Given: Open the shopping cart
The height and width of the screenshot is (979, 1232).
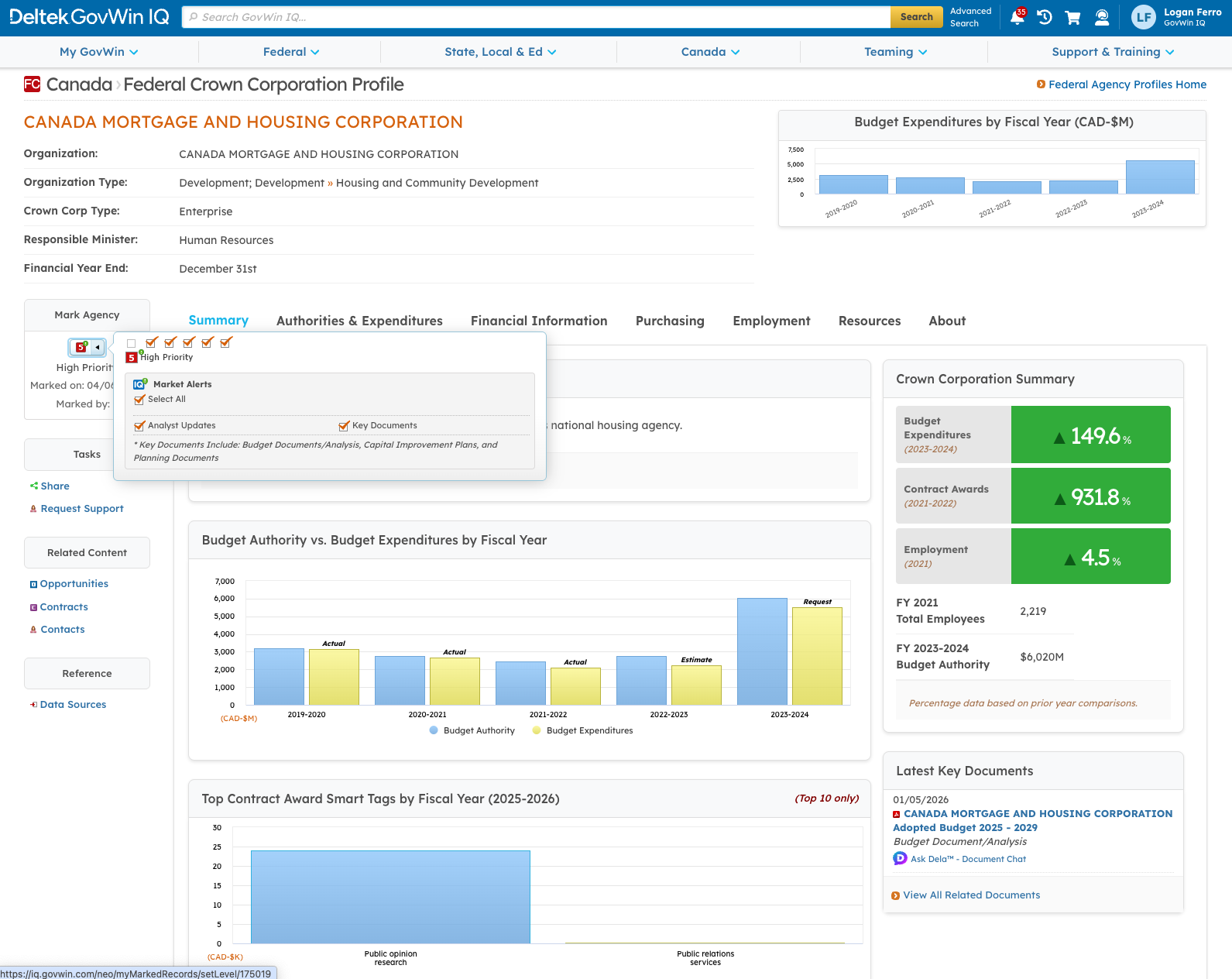Looking at the screenshot, I should tap(1072, 17).
